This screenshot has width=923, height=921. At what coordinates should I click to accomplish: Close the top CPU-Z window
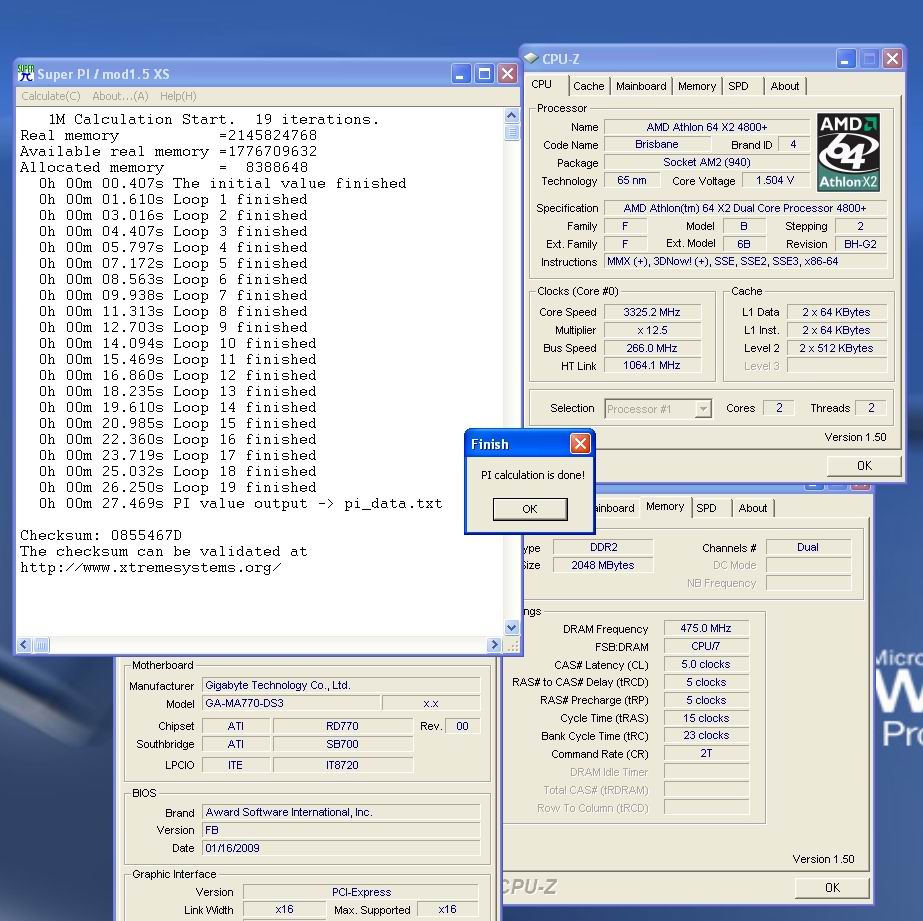click(x=892, y=58)
